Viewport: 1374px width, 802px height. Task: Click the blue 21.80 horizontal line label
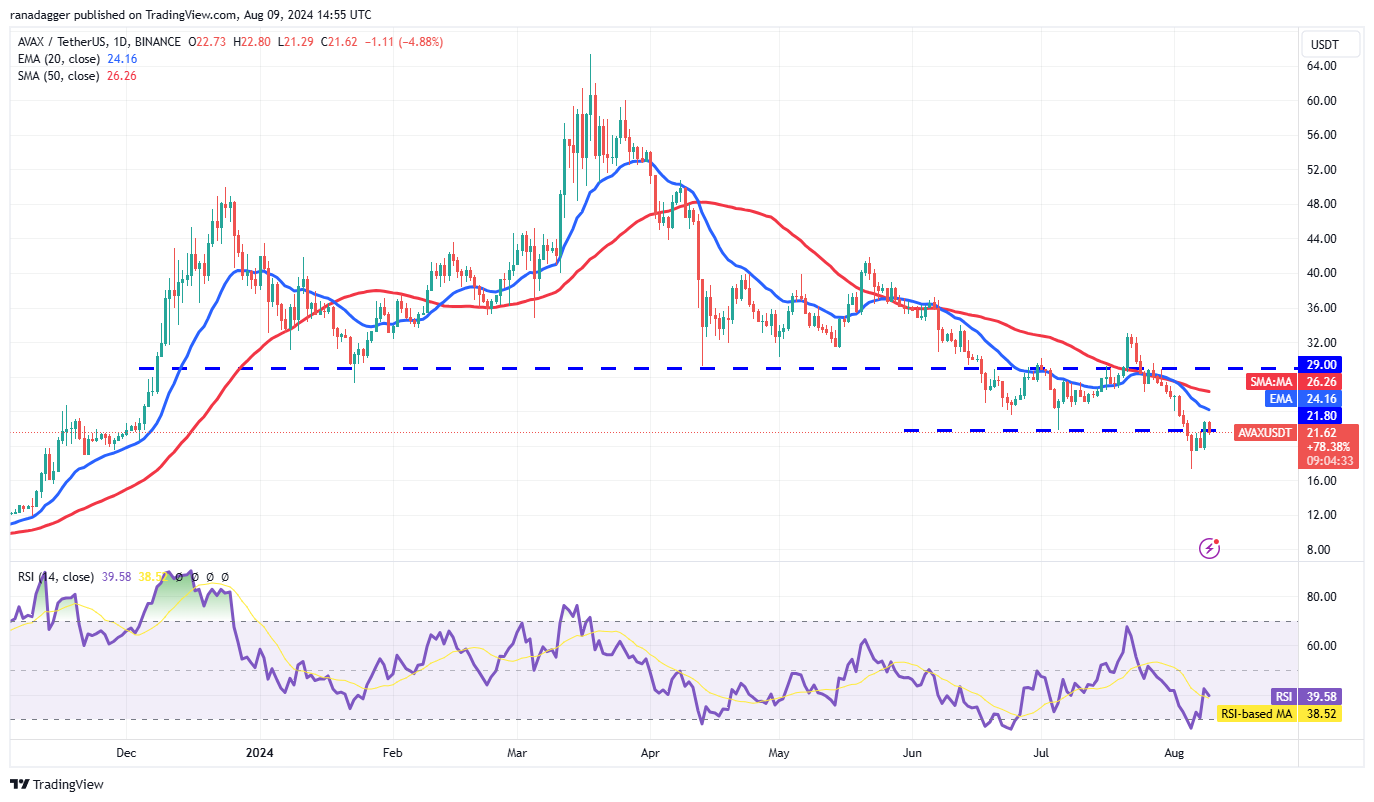click(1321, 415)
